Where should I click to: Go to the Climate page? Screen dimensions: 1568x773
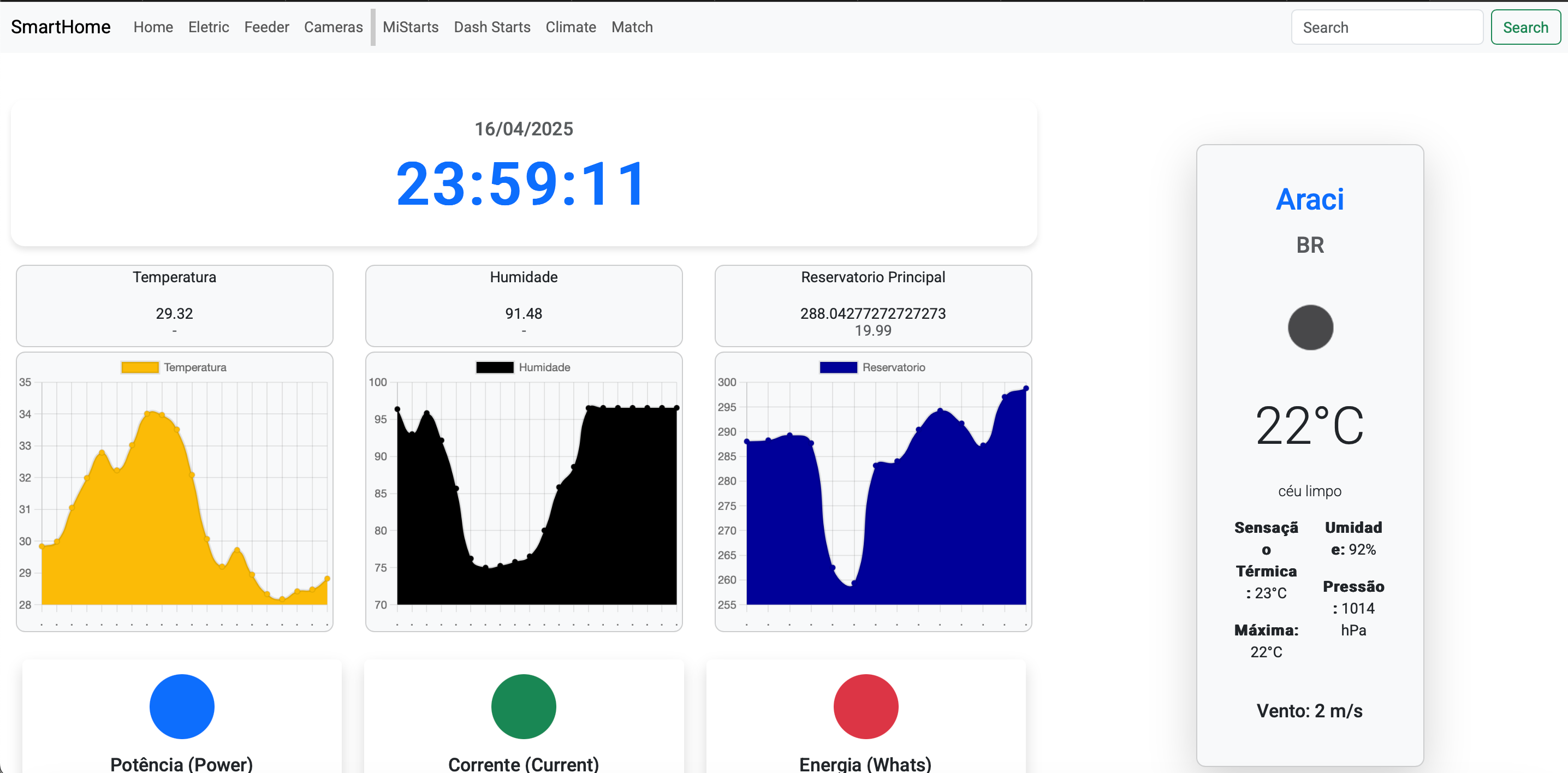coord(571,27)
